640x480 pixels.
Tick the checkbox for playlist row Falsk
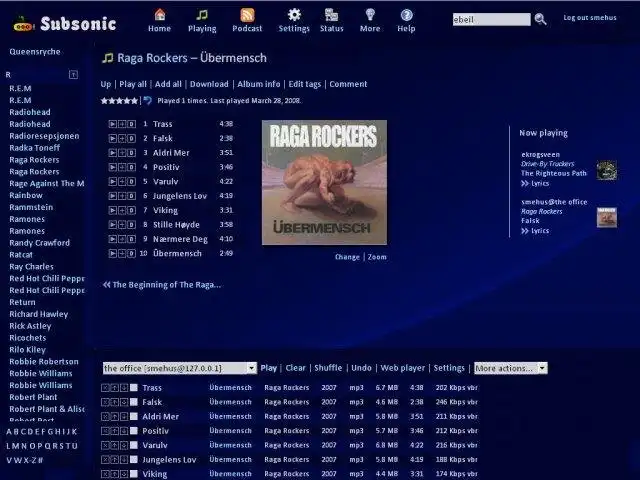(133, 402)
